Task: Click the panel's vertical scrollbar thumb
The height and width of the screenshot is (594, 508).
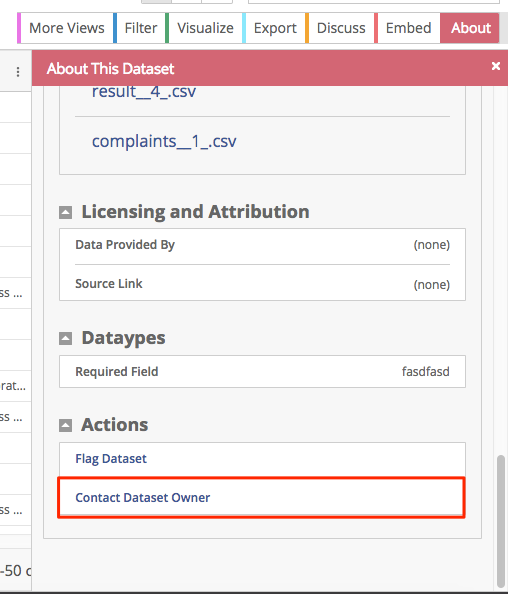Action: (x=501, y=521)
